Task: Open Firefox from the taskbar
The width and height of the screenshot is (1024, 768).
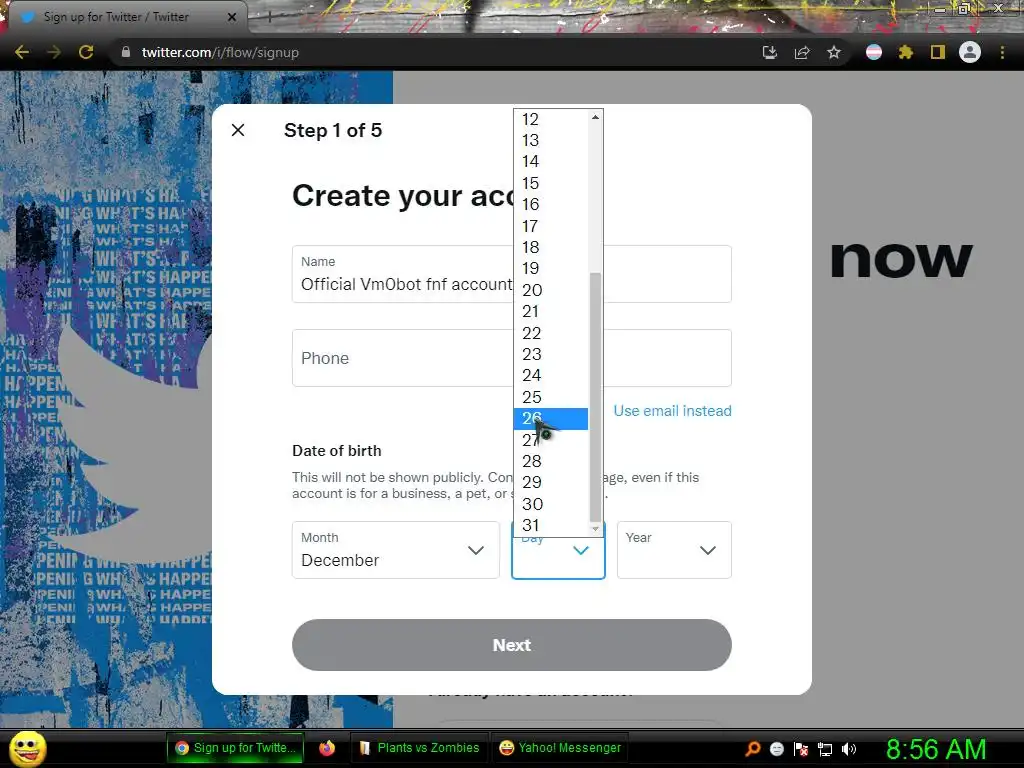Action: [327, 748]
